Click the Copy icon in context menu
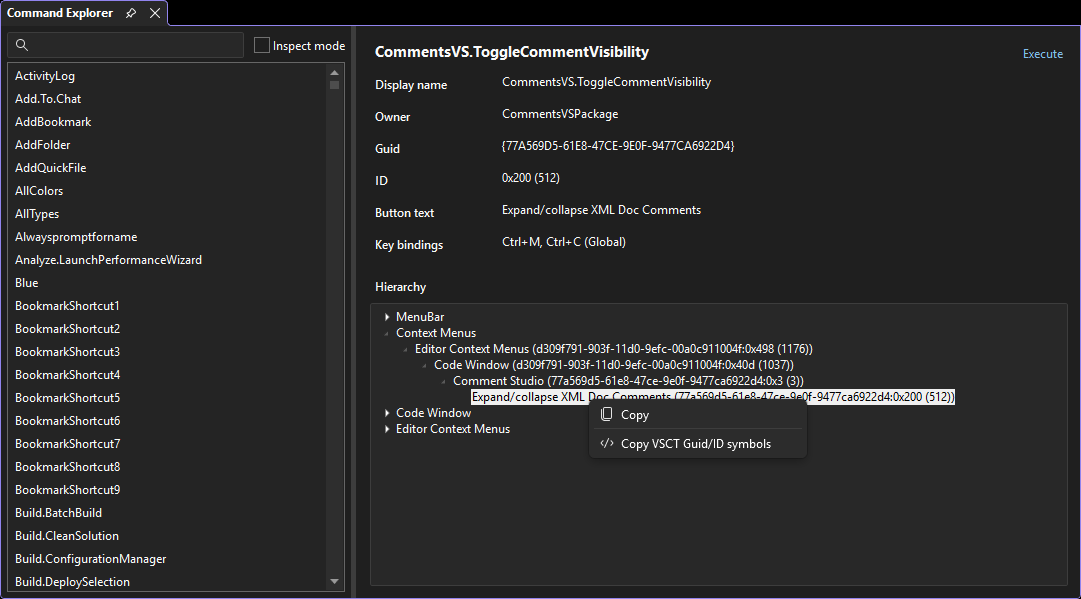This screenshot has height=599, width=1081. tap(606, 415)
